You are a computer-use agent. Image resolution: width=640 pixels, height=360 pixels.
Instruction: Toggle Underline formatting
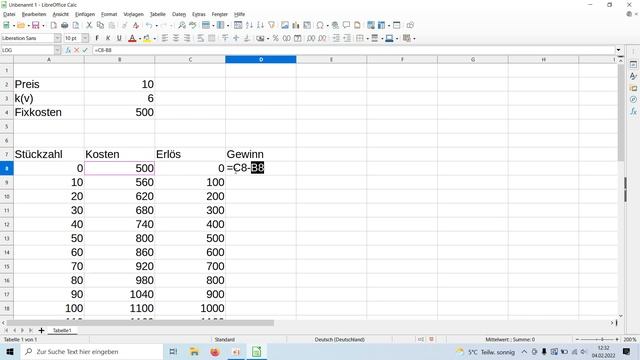tap(119, 38)
